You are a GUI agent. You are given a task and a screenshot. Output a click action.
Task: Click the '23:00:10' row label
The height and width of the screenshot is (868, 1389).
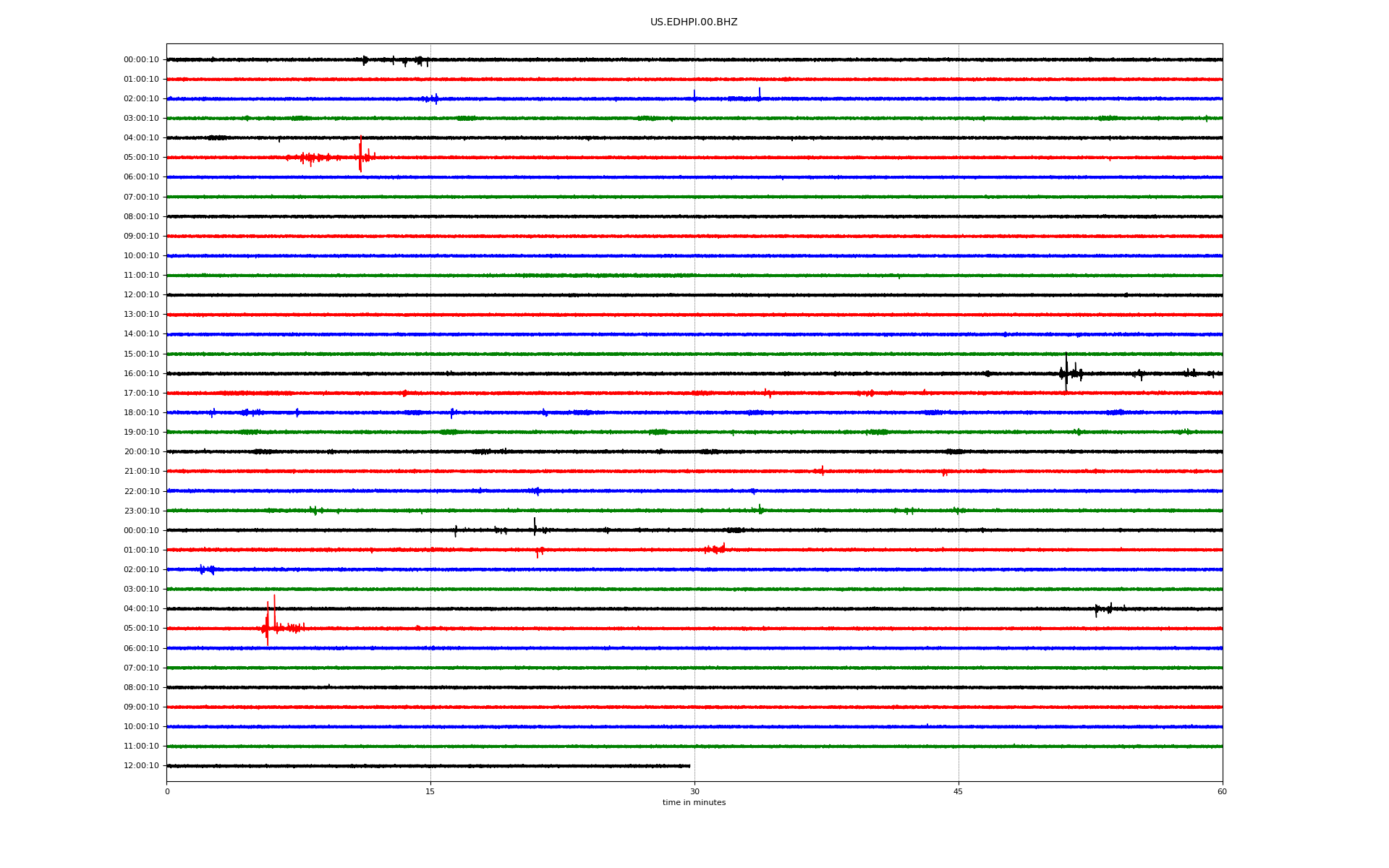coord(141,511)
